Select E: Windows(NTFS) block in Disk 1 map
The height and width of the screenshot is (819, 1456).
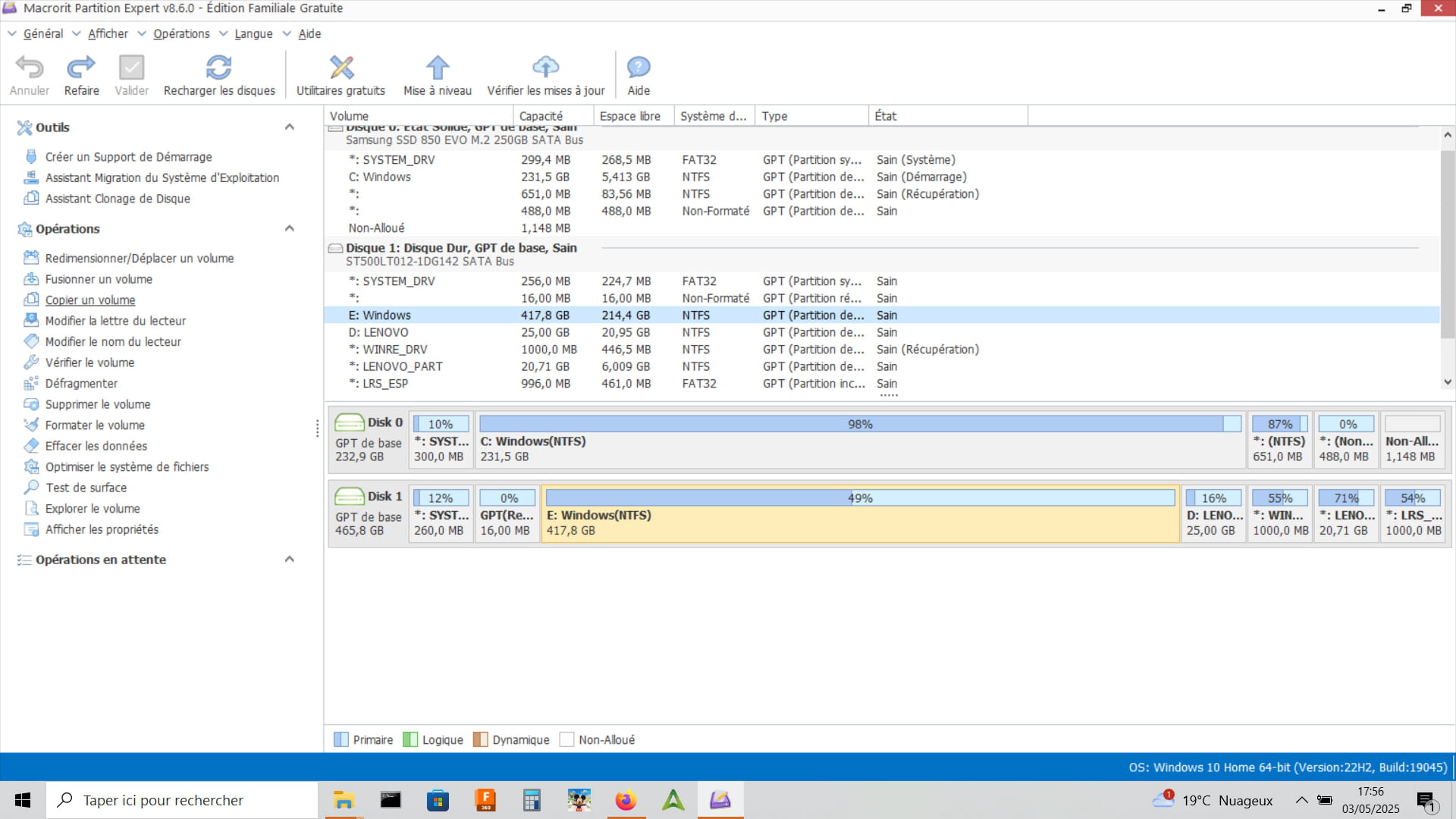tap(861, 513)
